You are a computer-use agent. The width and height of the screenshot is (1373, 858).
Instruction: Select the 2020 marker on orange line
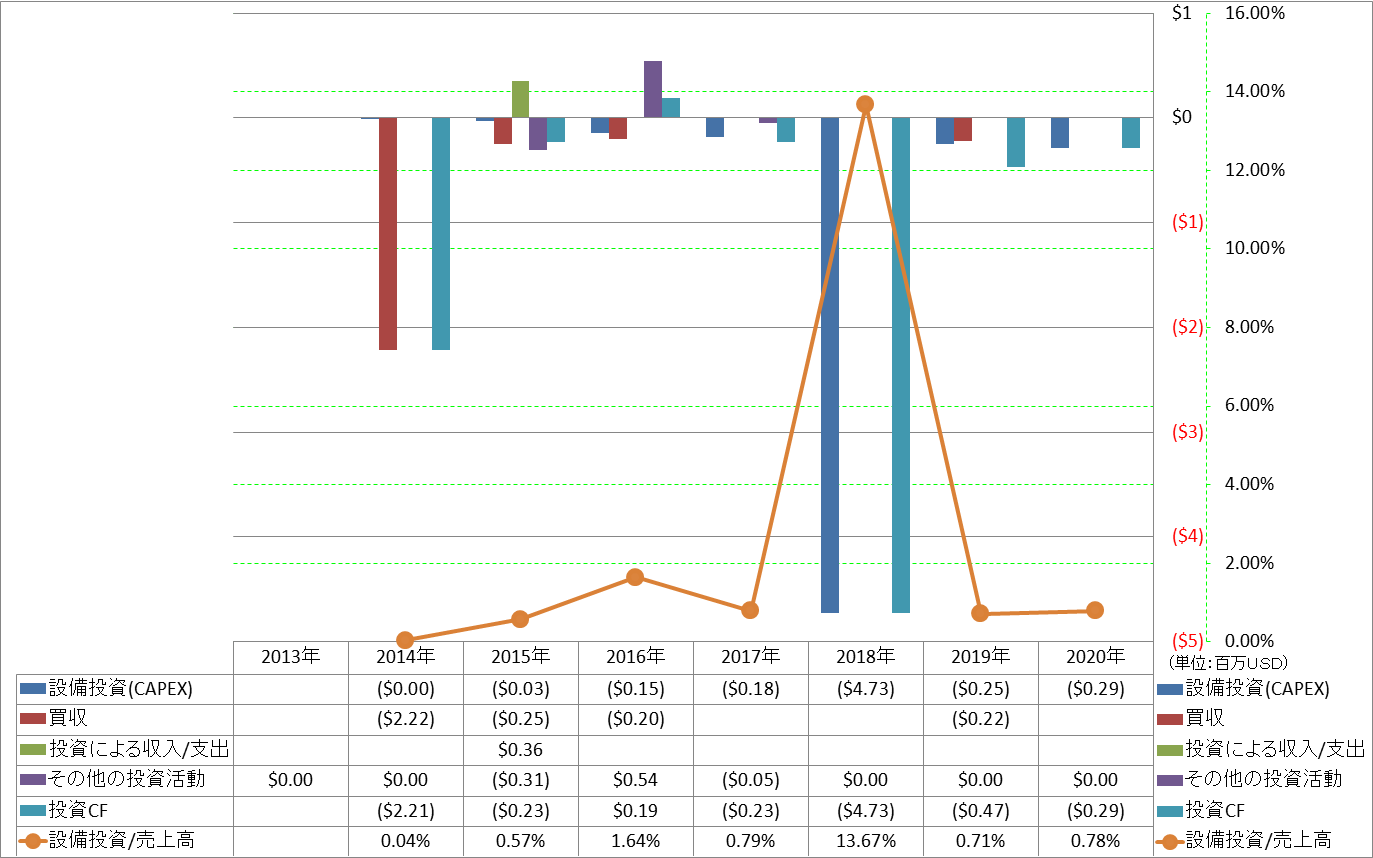click(1095, 610)
